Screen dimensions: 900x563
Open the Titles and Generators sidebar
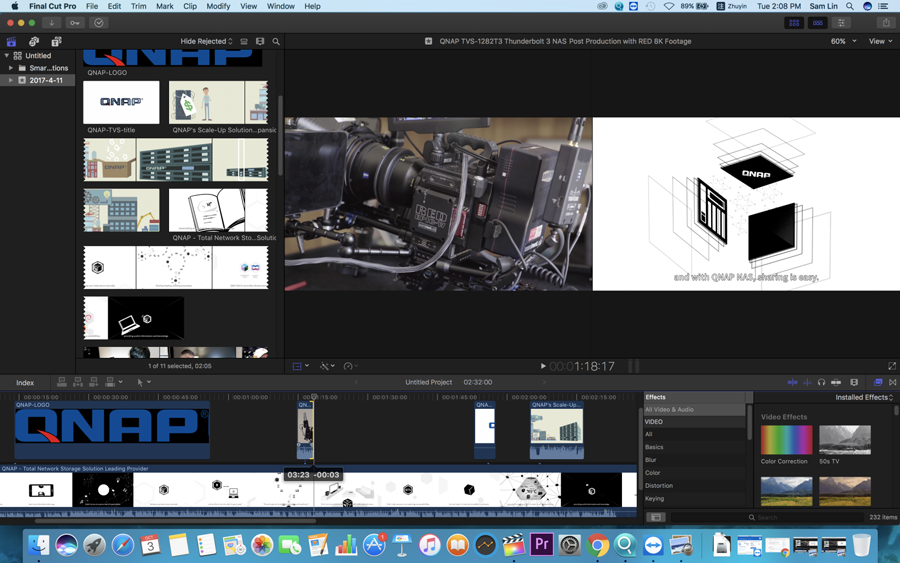click(56, 41)
